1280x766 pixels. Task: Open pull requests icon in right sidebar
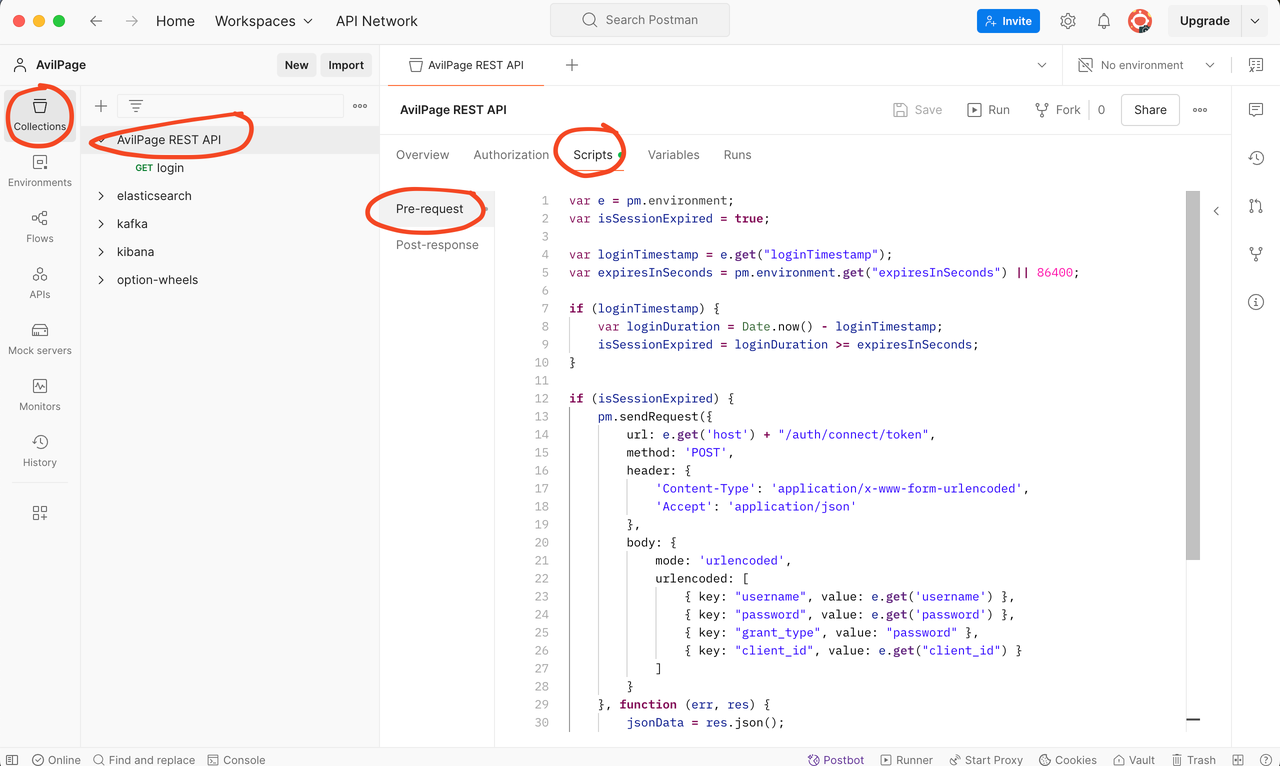[x=1256, y=206]
